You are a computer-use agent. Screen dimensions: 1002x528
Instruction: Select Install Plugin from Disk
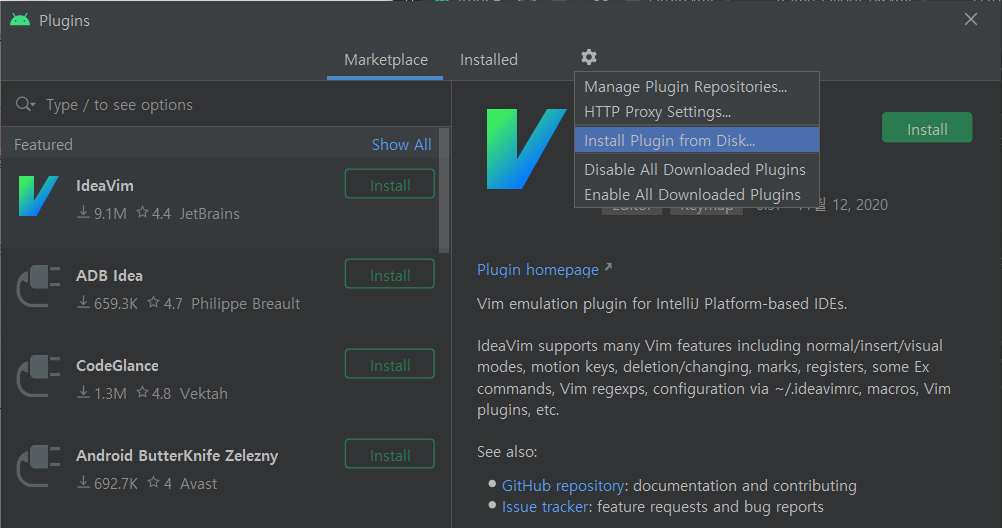tap(697, 140)
